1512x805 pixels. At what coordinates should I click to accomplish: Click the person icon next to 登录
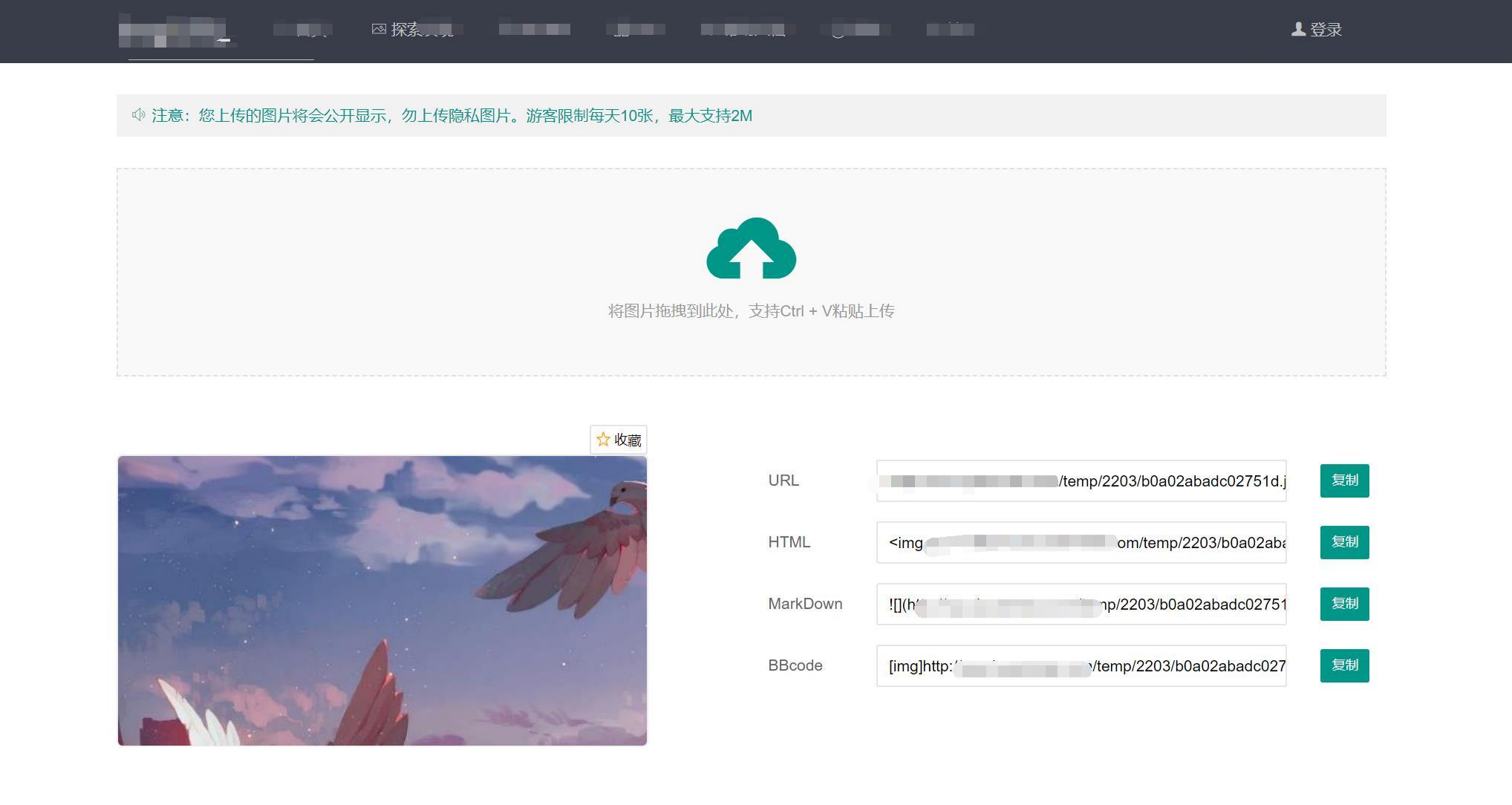tap(1297, 30)
